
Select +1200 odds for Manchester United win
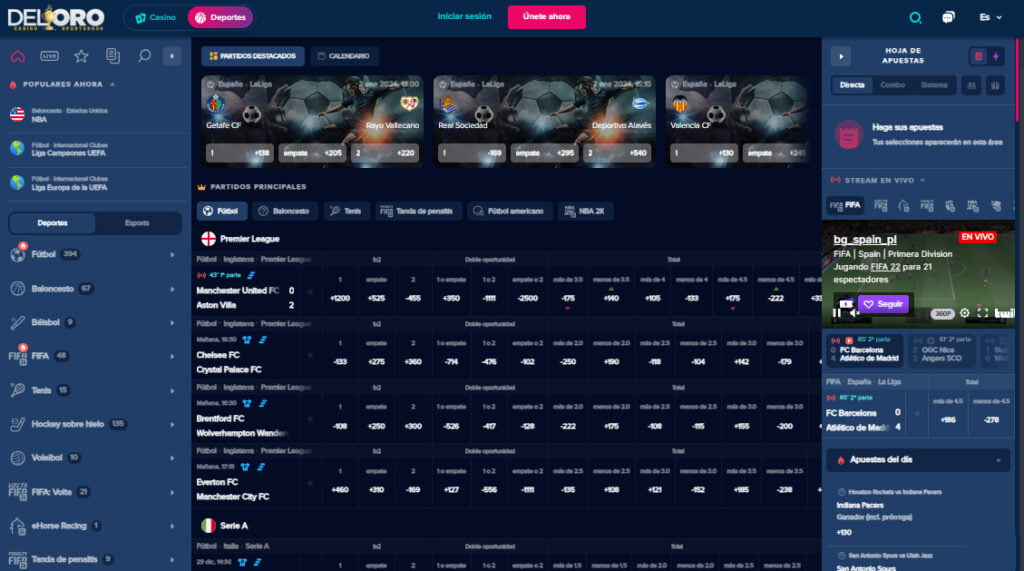coord(341,298)
